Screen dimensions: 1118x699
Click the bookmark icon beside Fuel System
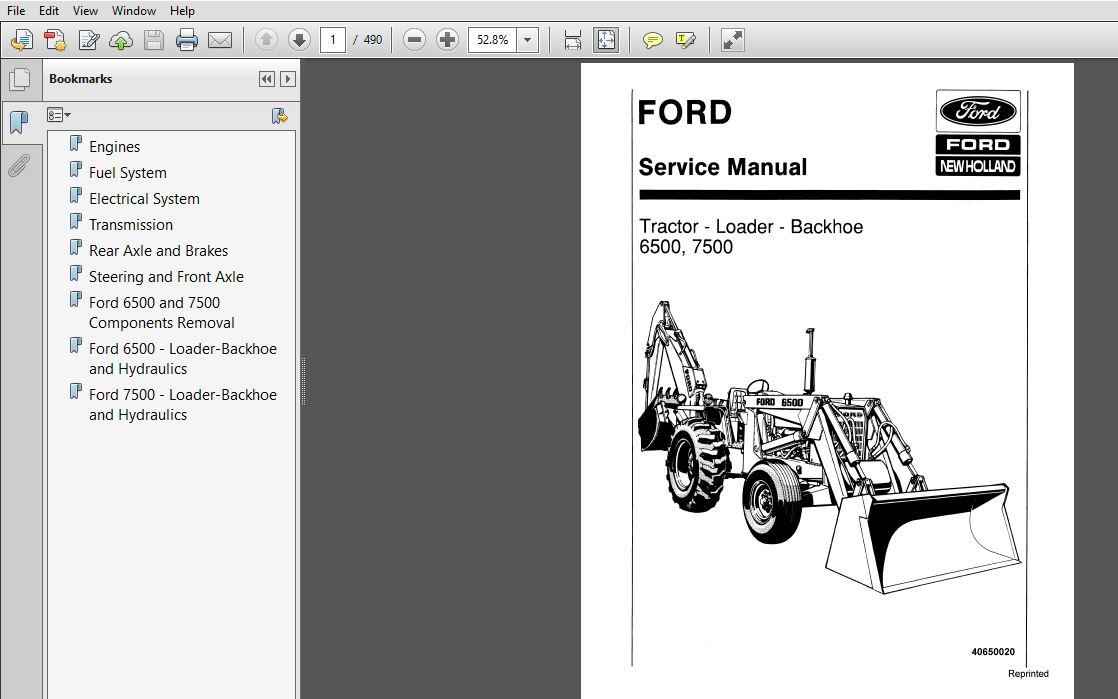76,170
